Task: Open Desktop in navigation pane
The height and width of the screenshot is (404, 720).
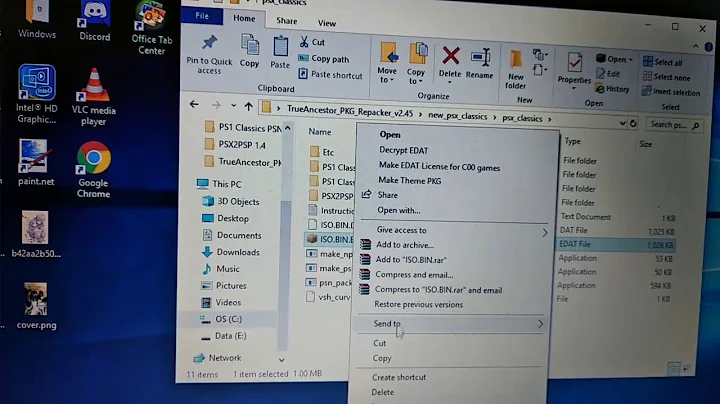Action: click(225, 219)
